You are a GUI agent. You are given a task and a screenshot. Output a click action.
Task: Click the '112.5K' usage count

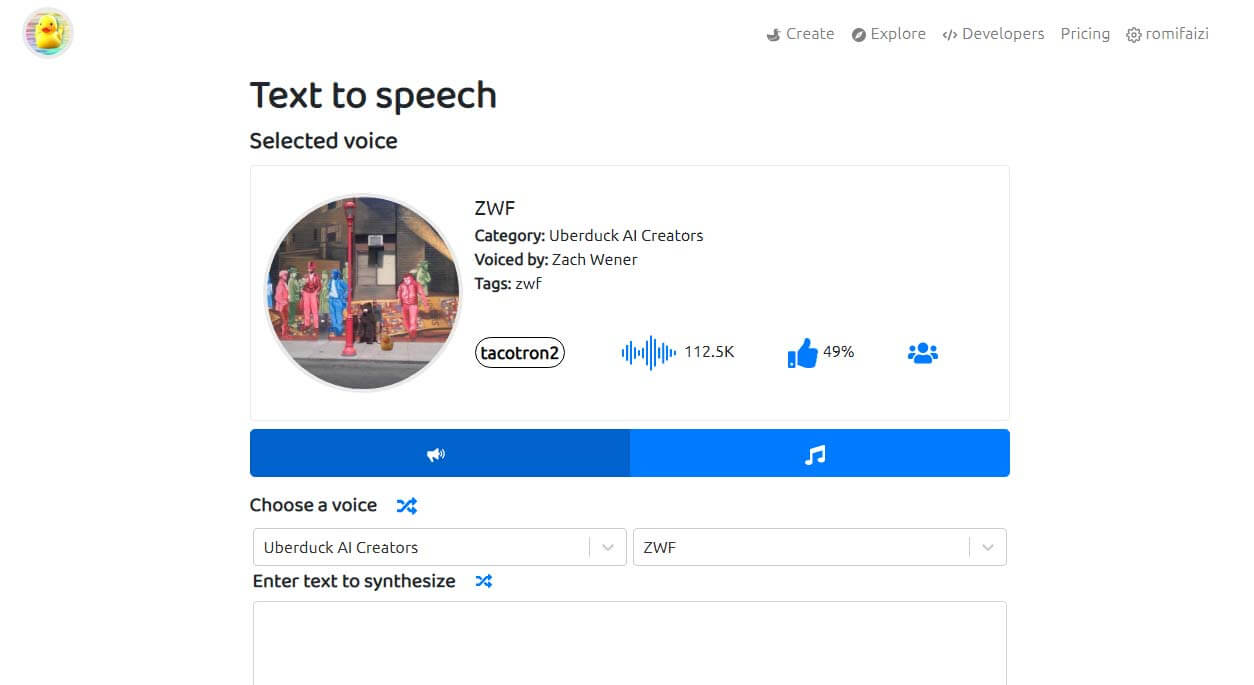tap(709, 352)
